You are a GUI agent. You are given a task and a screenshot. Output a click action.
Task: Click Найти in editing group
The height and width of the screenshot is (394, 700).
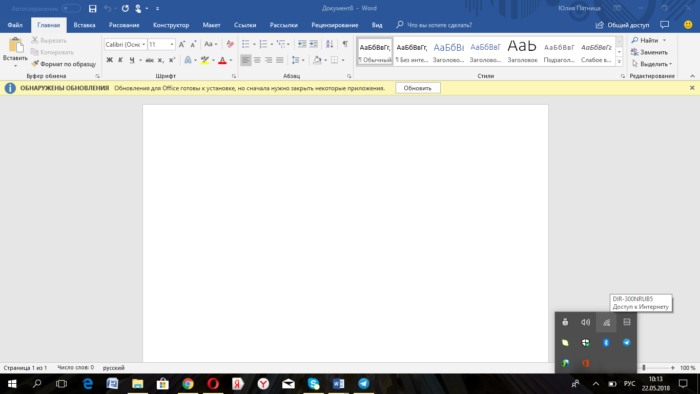tap(649, 40)
